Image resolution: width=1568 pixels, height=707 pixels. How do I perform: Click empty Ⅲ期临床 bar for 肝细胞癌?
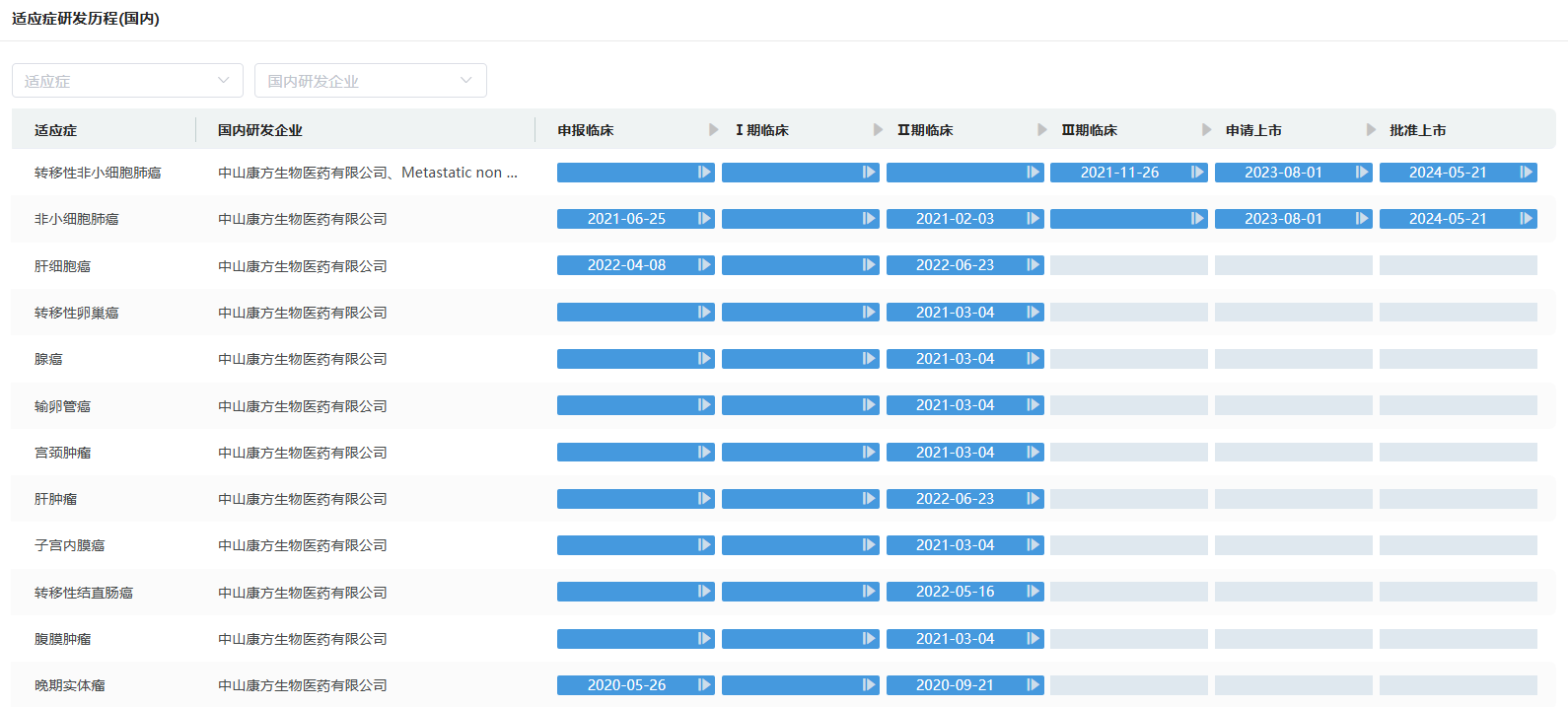point(1128,265)
